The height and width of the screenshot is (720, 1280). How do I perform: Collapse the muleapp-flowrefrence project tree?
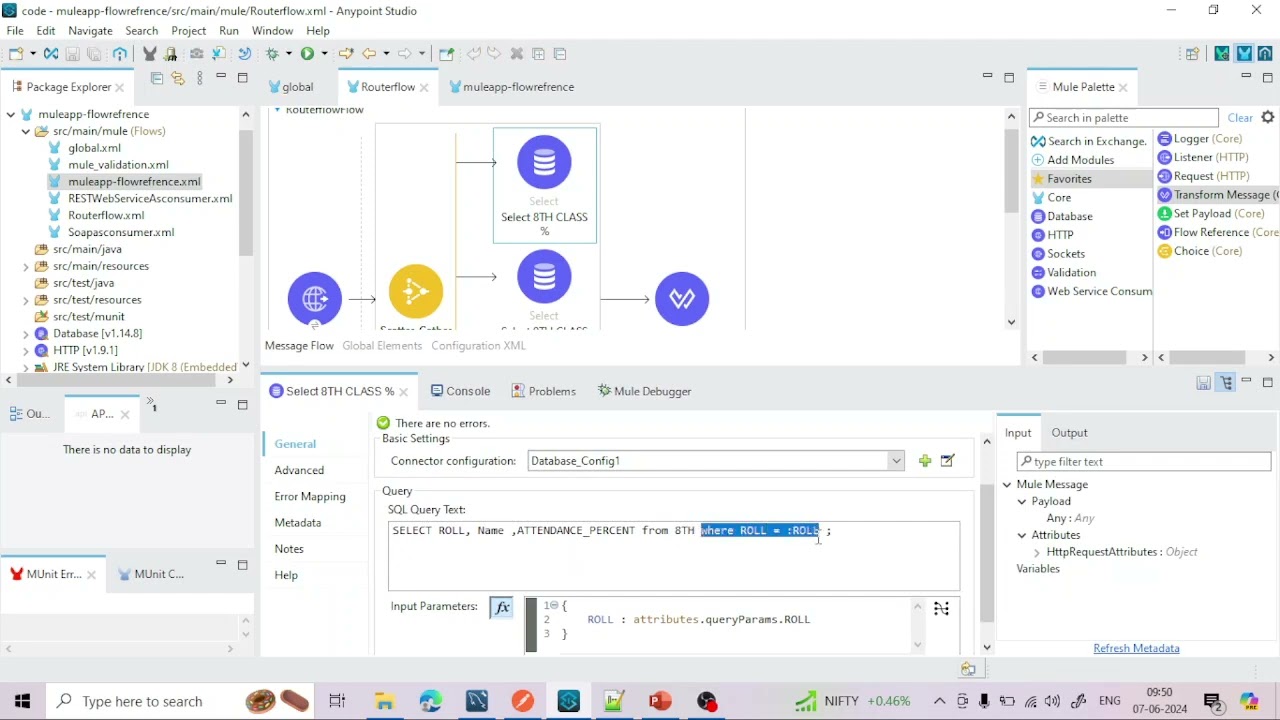(x=11, y=114)
